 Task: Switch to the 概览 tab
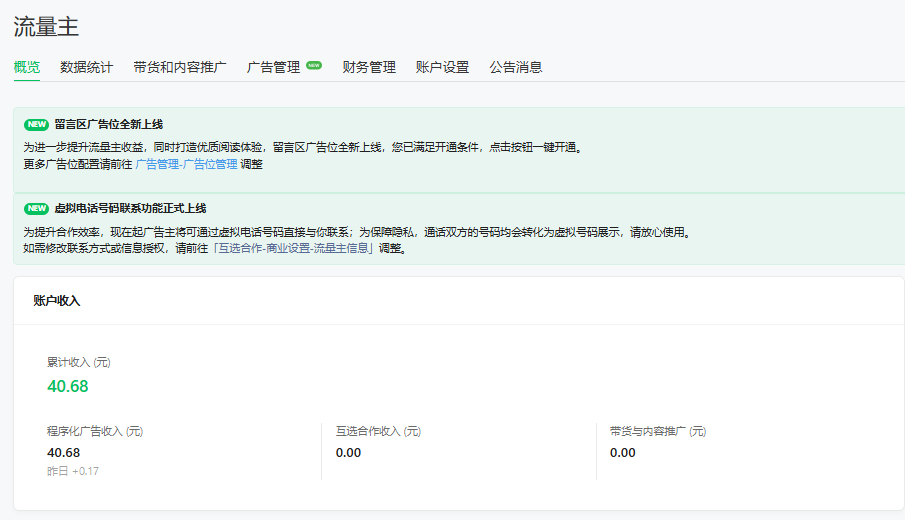point(27,68)
